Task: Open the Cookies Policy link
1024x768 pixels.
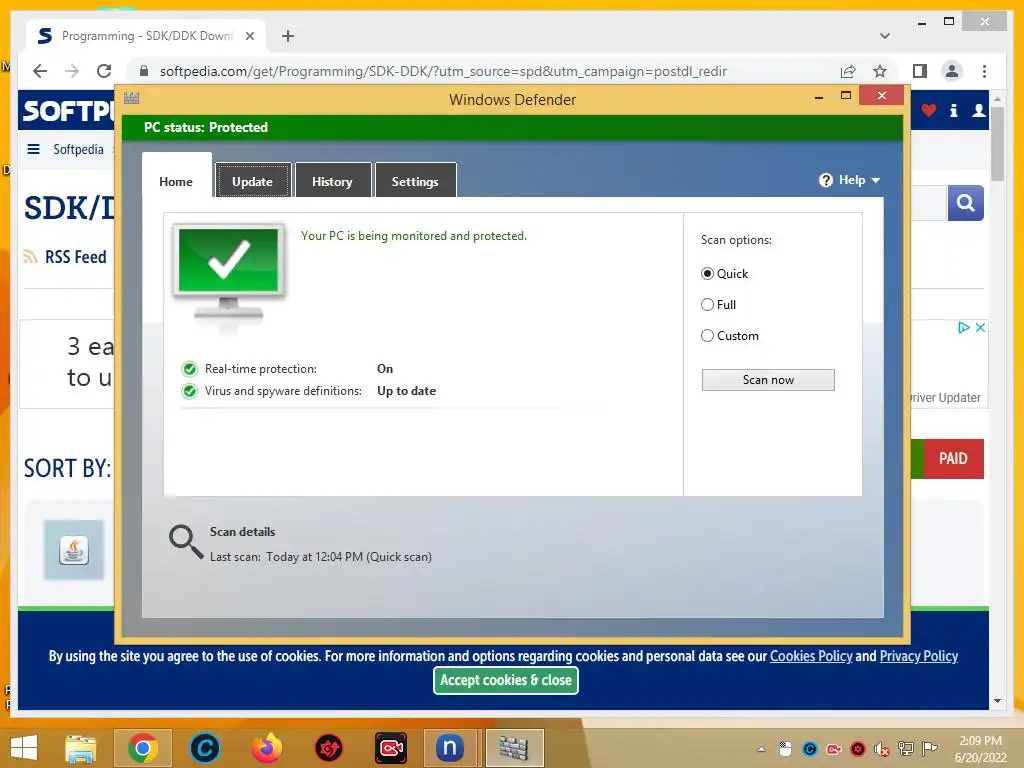Action: click(x=811, y=656)
